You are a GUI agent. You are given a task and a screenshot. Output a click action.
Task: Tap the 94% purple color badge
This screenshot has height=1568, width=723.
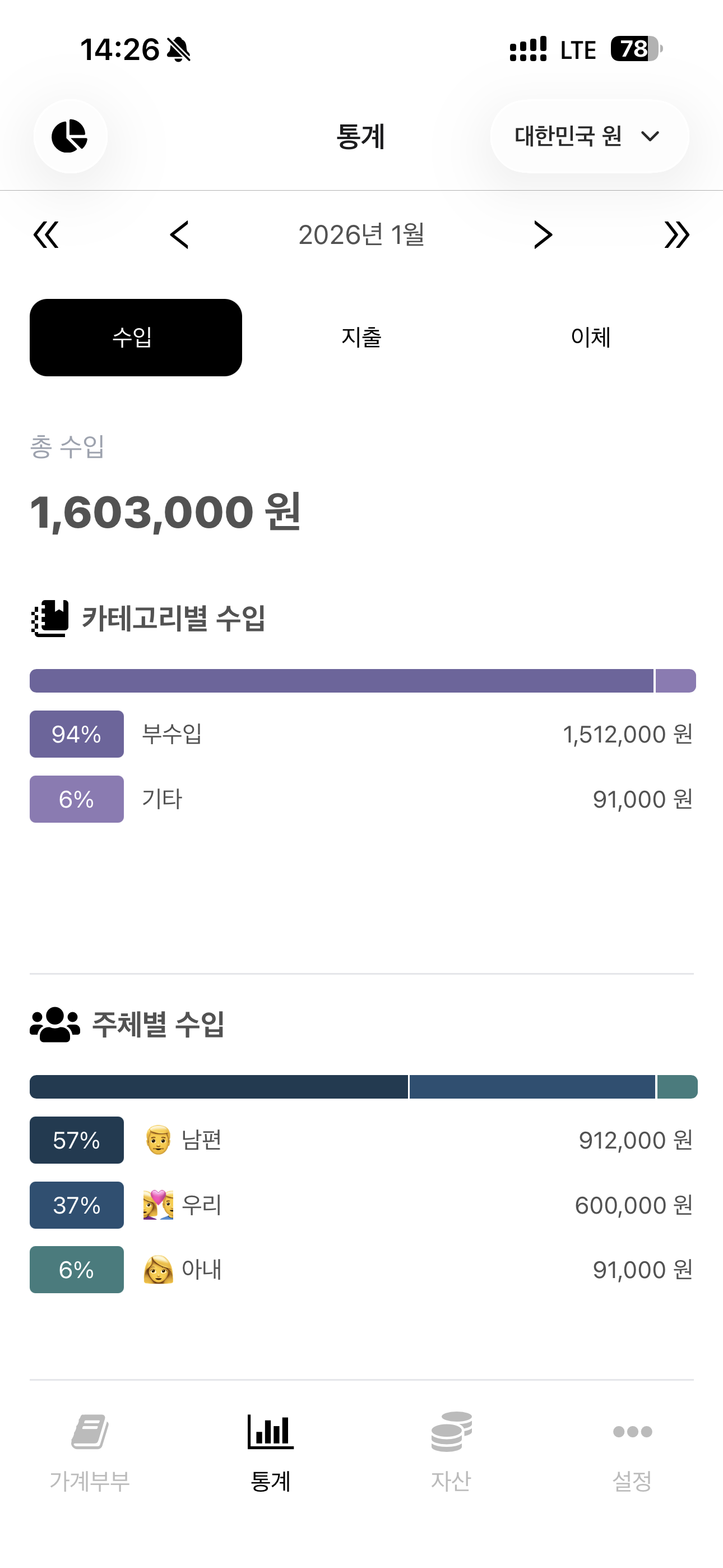tap(77, 734)
